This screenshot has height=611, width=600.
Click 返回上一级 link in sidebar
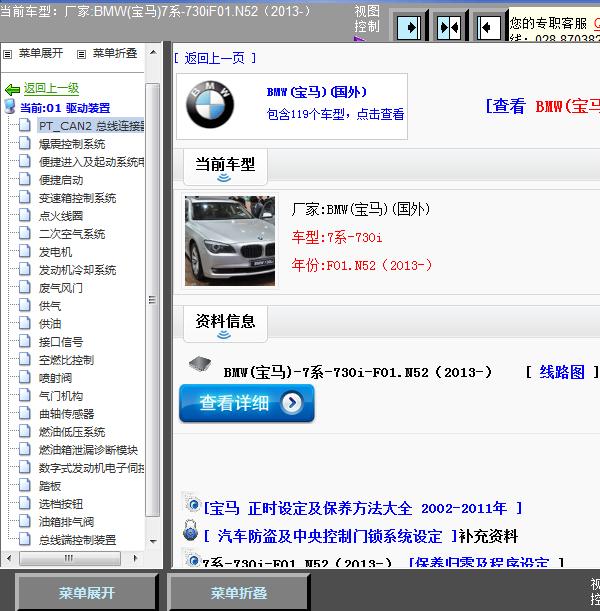51,88
